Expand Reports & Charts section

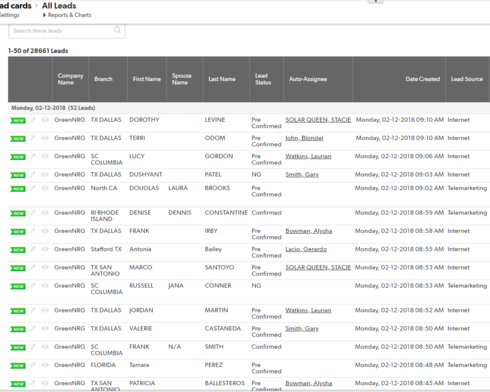tap(67, 15)
